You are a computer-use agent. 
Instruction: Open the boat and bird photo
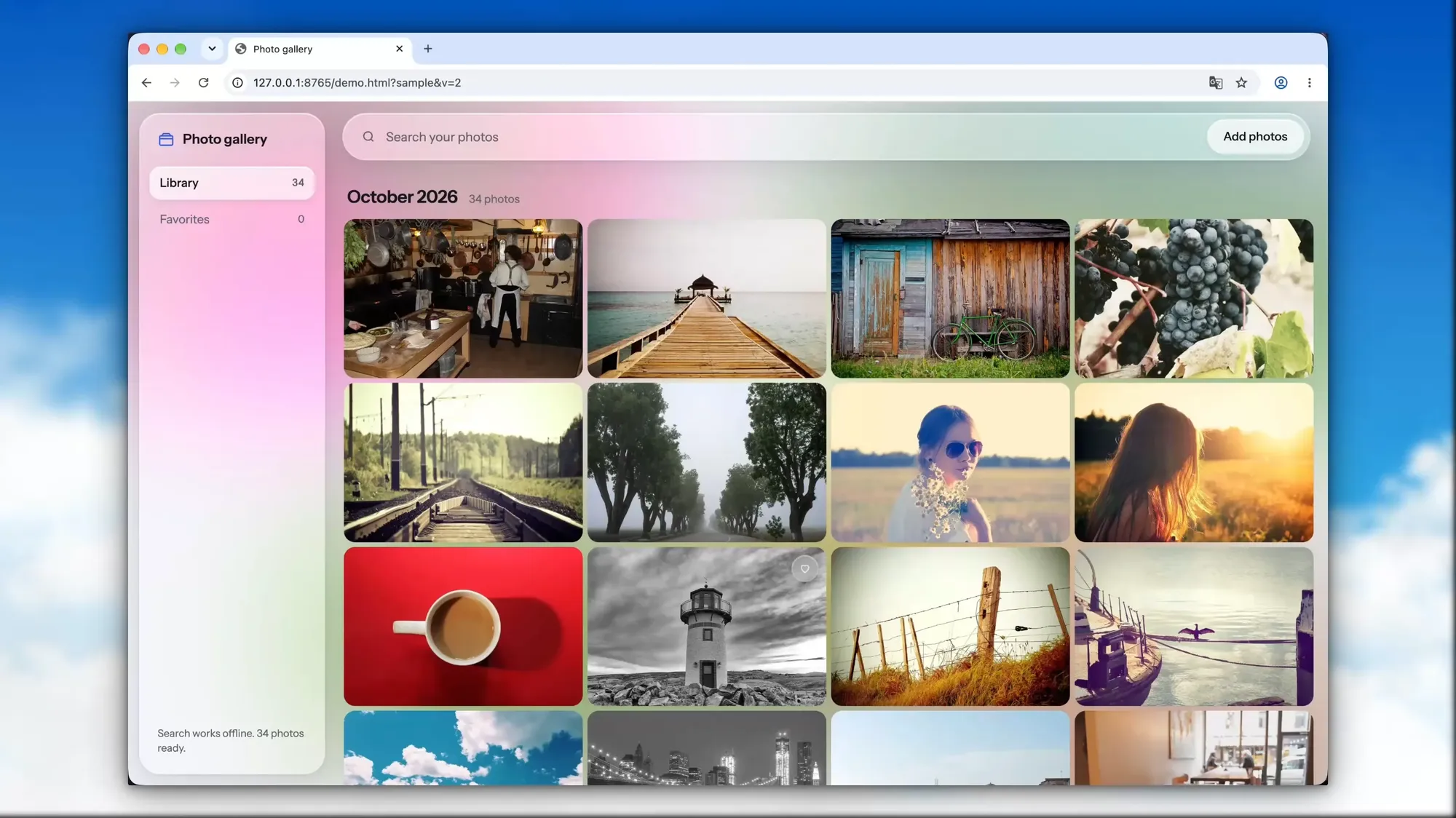pyautogui.click(x=1194, y=627)
